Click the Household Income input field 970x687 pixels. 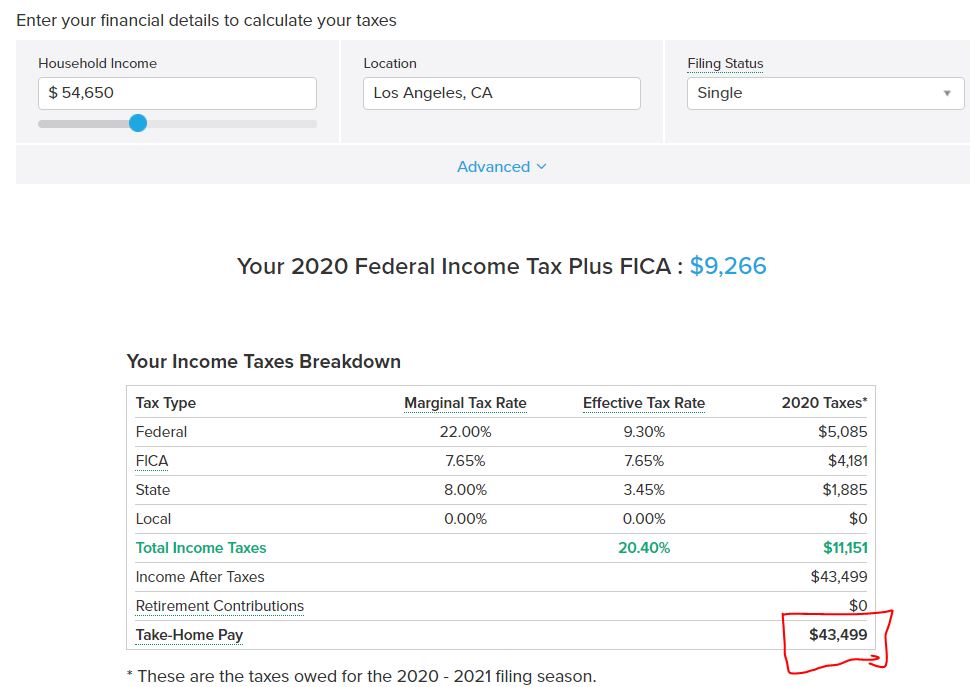(177, 93)
